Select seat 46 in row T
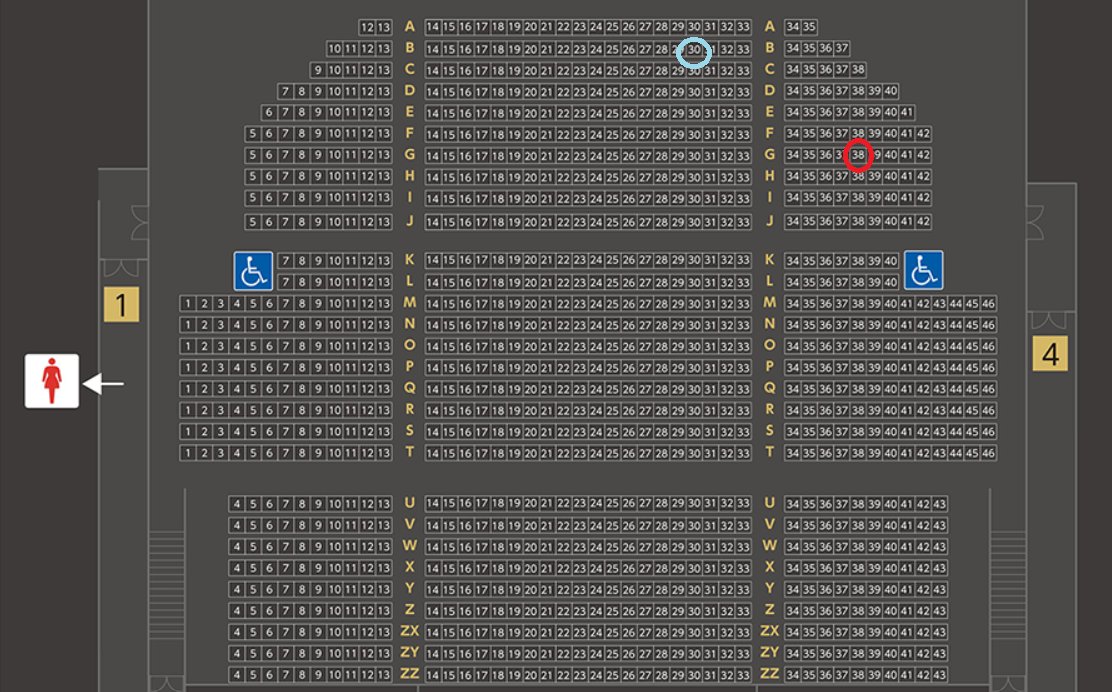This screenshot has width=1112, height=692. [x=989, y=452]
